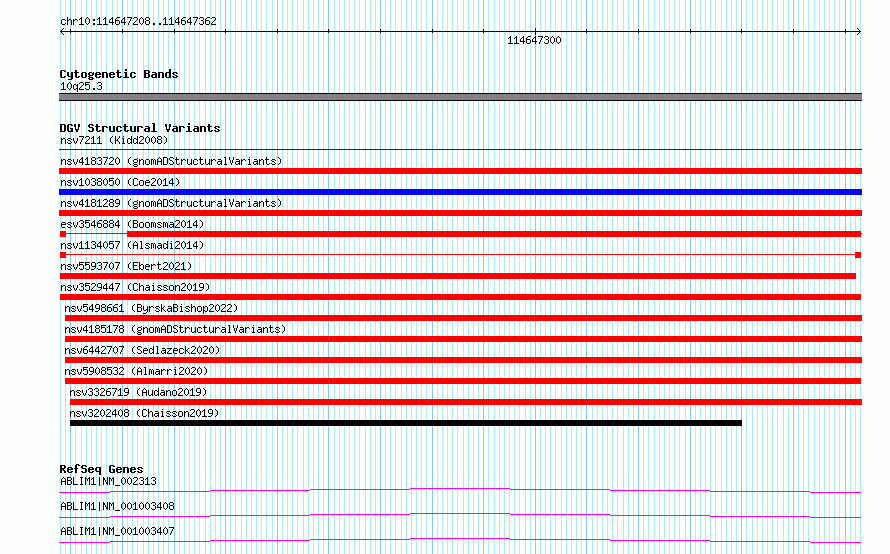Screen dimensions: 890x554
Task: Click the red bar for nsv3529447
Action: [460, 297]
